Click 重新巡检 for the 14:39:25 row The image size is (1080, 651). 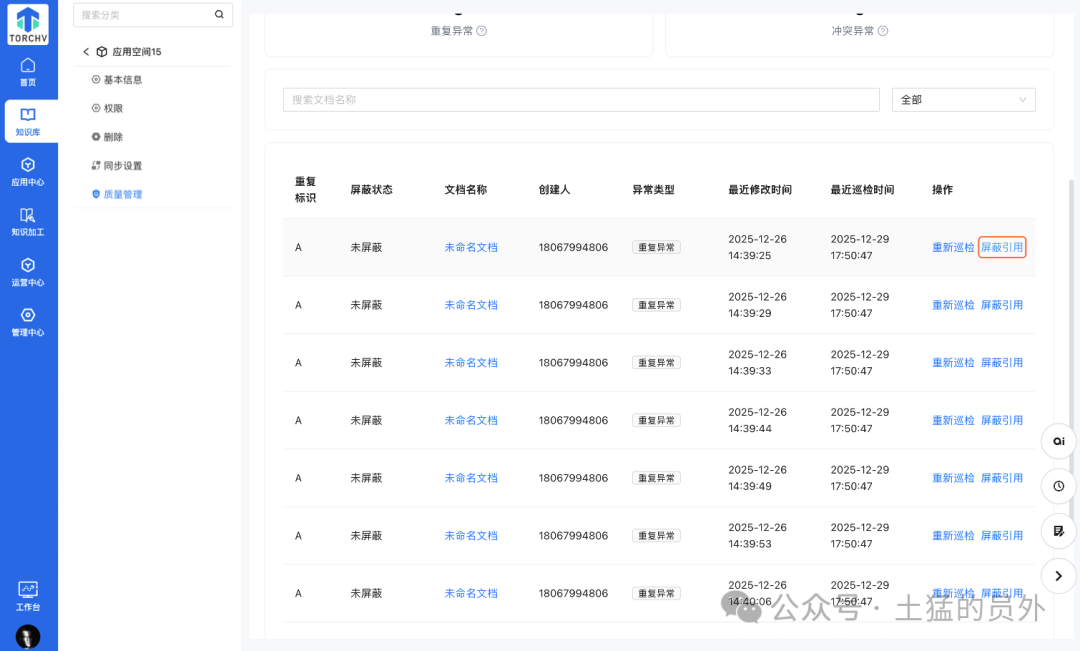coord(953,247)
